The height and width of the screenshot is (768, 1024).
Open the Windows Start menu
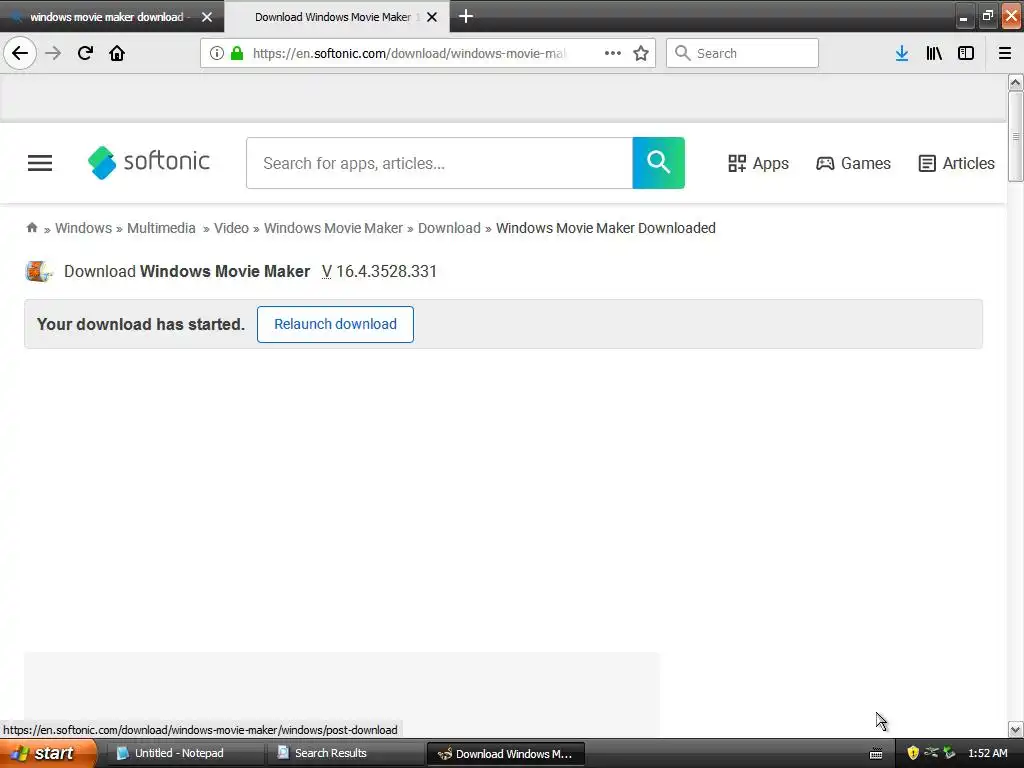coord(47,753)
